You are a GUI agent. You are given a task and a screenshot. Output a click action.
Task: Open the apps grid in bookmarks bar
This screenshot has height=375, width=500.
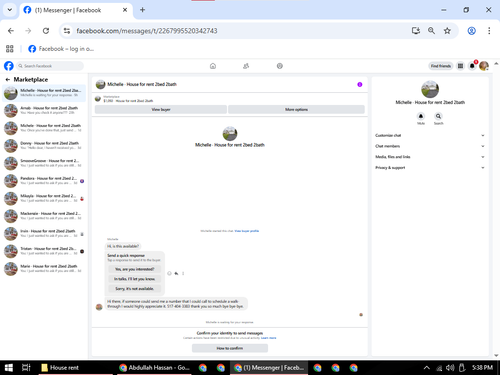[x=10, y=49]
